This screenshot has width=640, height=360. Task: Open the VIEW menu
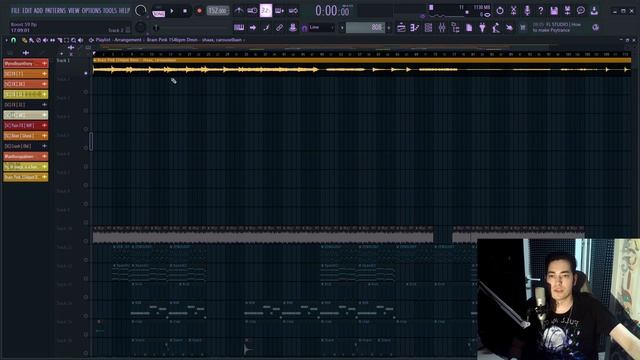[x=74, y=11]
